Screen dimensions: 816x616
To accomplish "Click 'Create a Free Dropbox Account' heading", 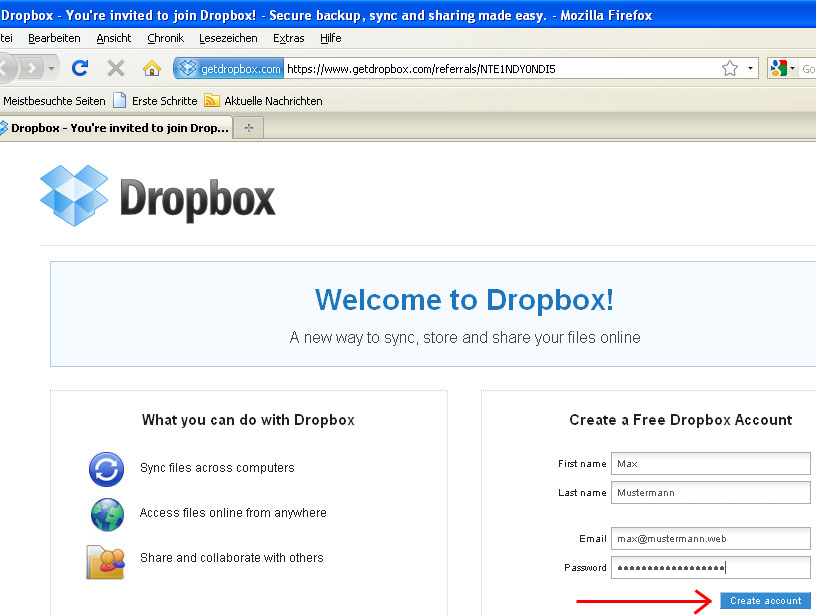I will [x=681, y=420].
